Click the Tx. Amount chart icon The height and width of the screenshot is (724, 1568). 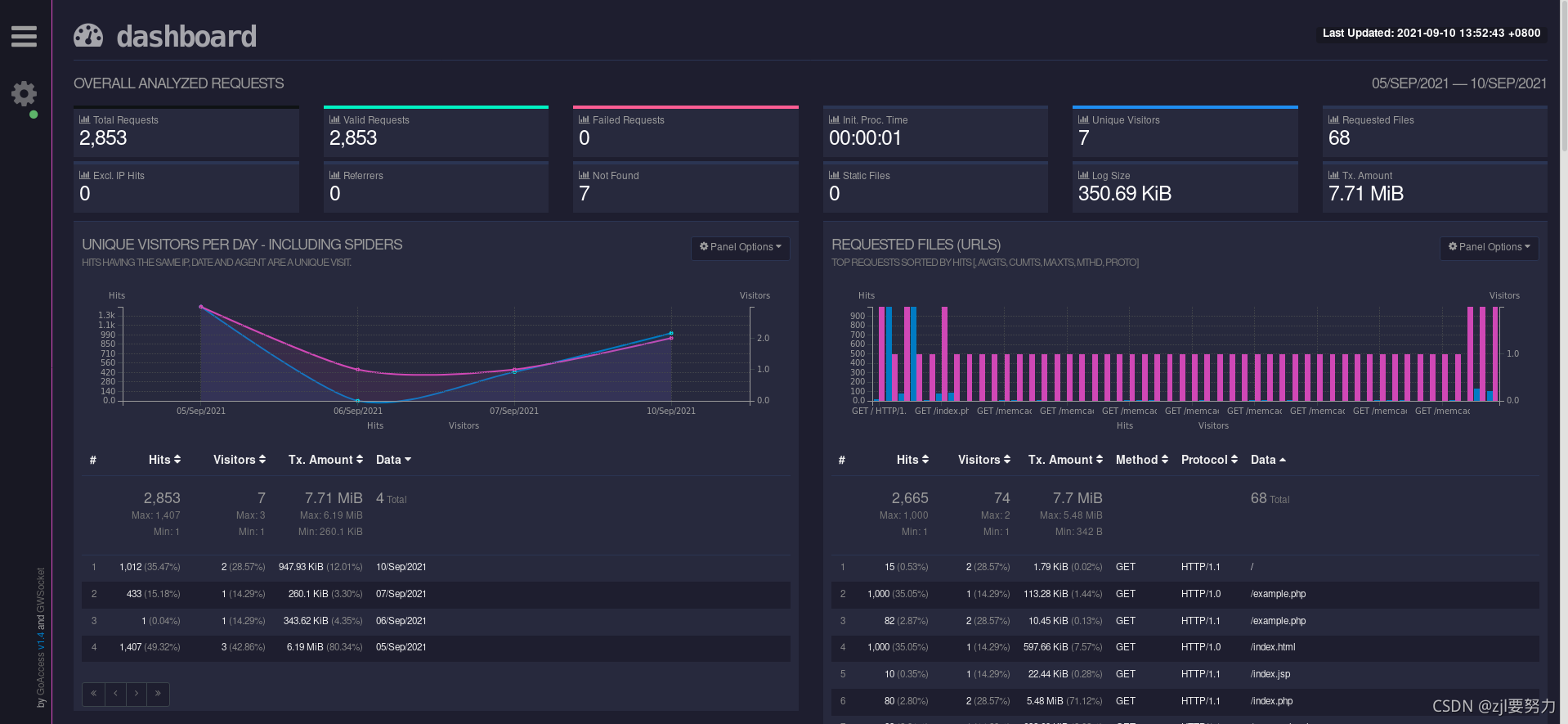pos(1333,175)
